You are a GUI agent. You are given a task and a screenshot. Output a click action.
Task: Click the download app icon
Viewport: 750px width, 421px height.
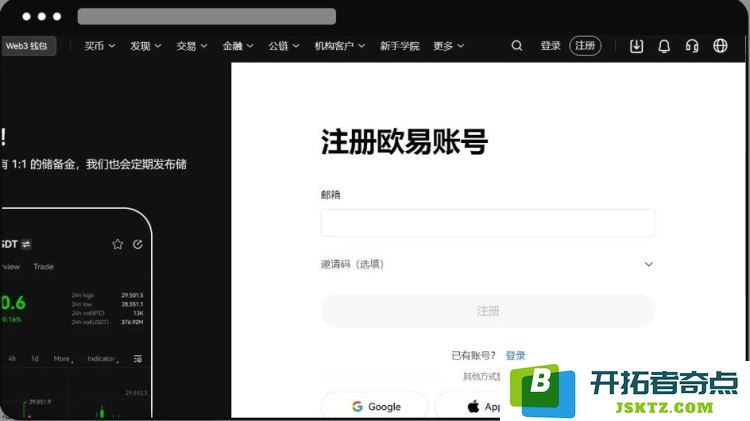tap(636, 46)
